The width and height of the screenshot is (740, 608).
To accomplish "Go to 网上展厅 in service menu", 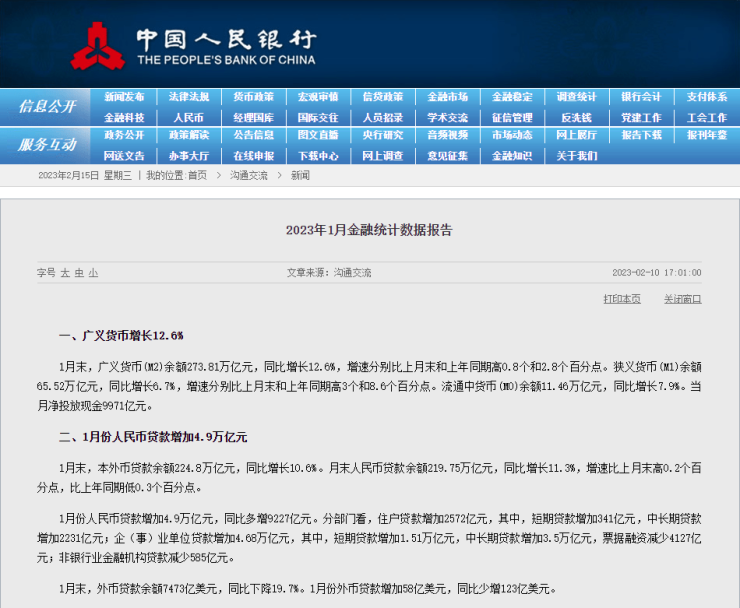I will pos(576,136).
